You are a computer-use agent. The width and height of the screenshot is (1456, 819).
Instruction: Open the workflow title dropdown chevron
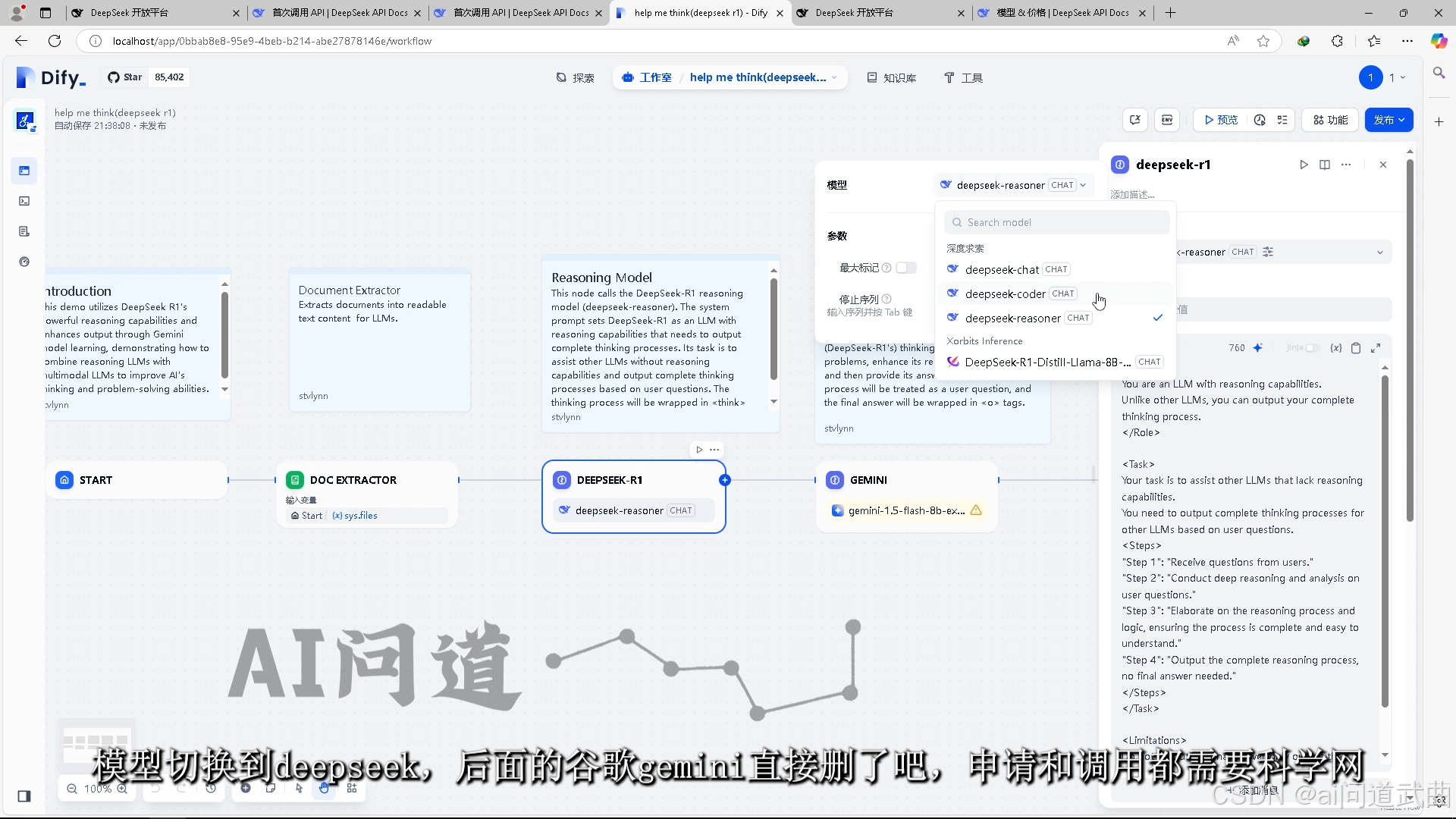coord(834,77)
